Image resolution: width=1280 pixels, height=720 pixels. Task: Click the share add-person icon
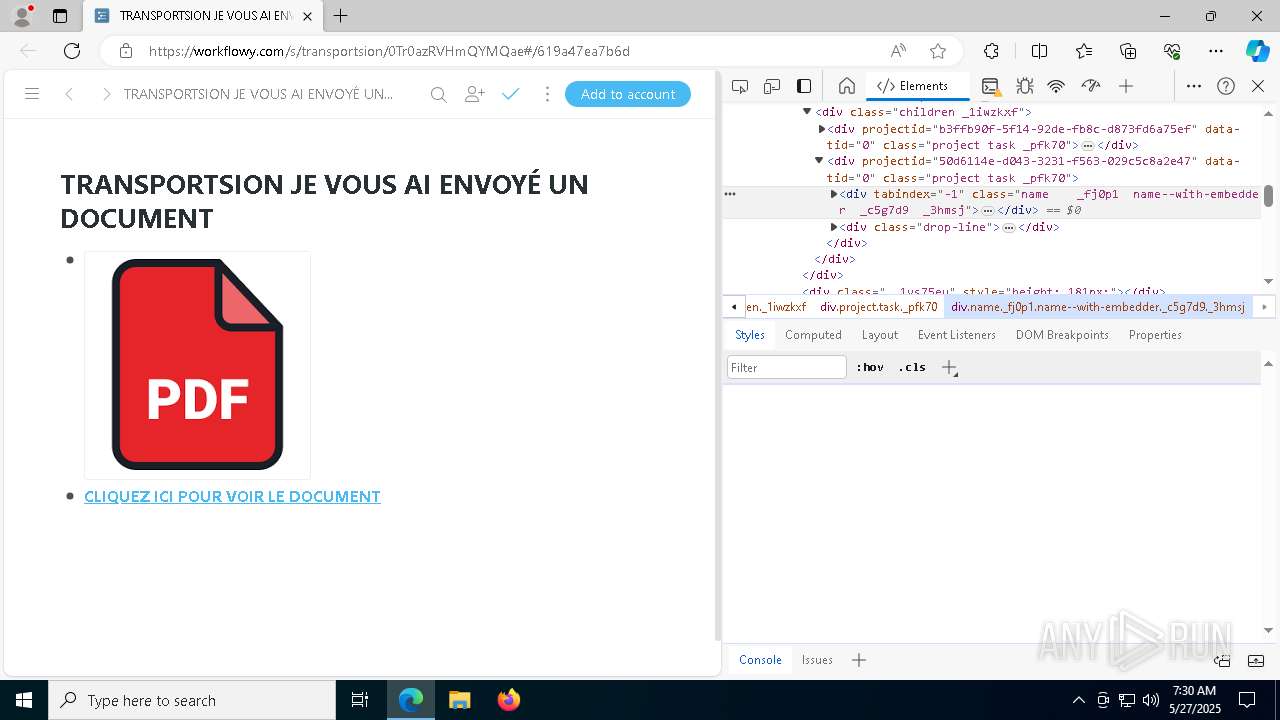475,94
